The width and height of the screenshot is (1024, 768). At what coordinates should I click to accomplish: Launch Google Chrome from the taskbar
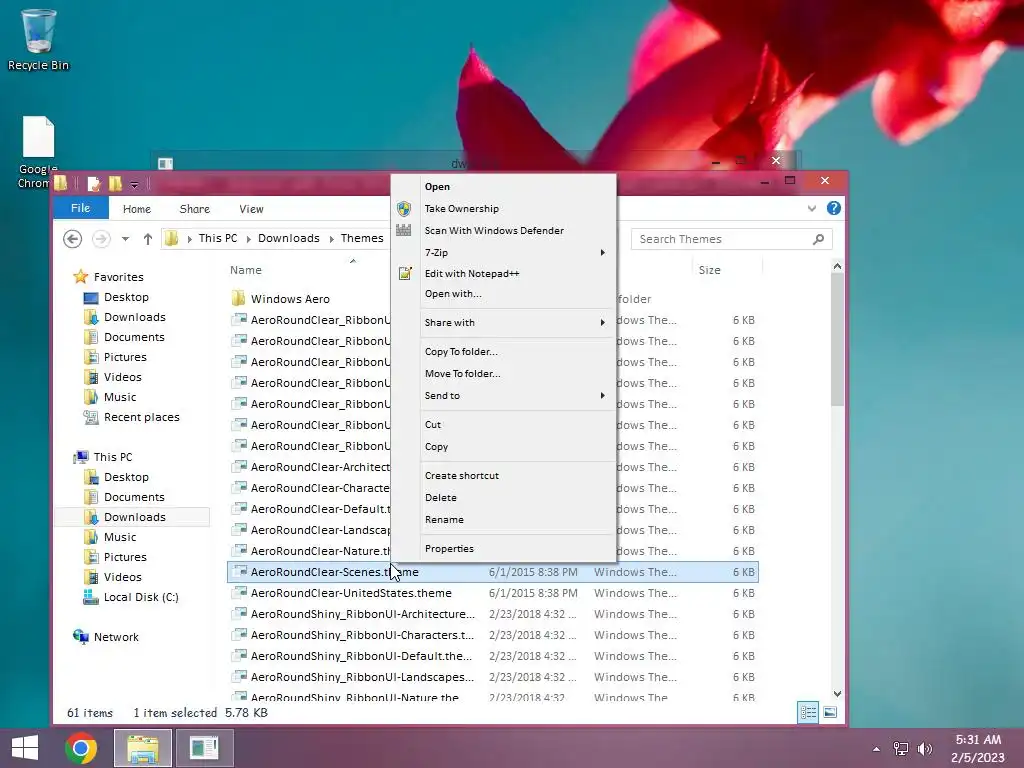(x=81, y=748)
